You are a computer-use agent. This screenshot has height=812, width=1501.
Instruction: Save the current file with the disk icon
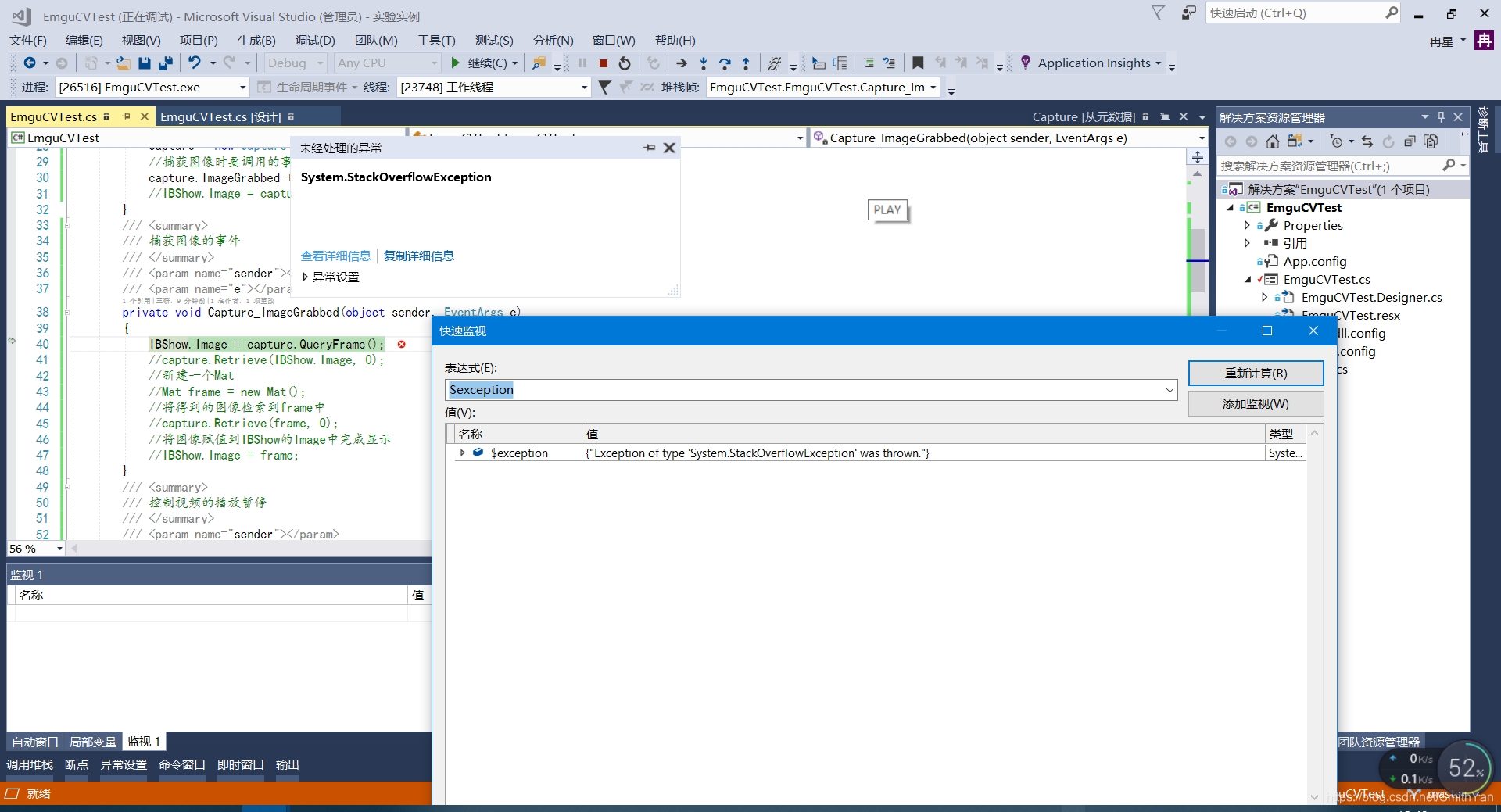tap(145, 63)
